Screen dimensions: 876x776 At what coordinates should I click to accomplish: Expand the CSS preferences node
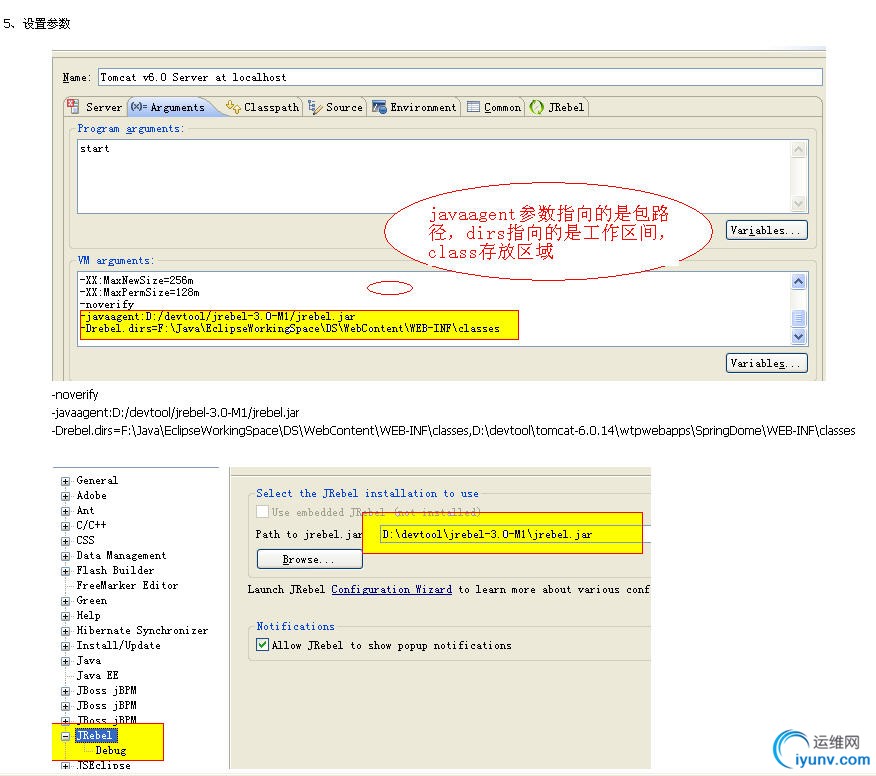65,541
